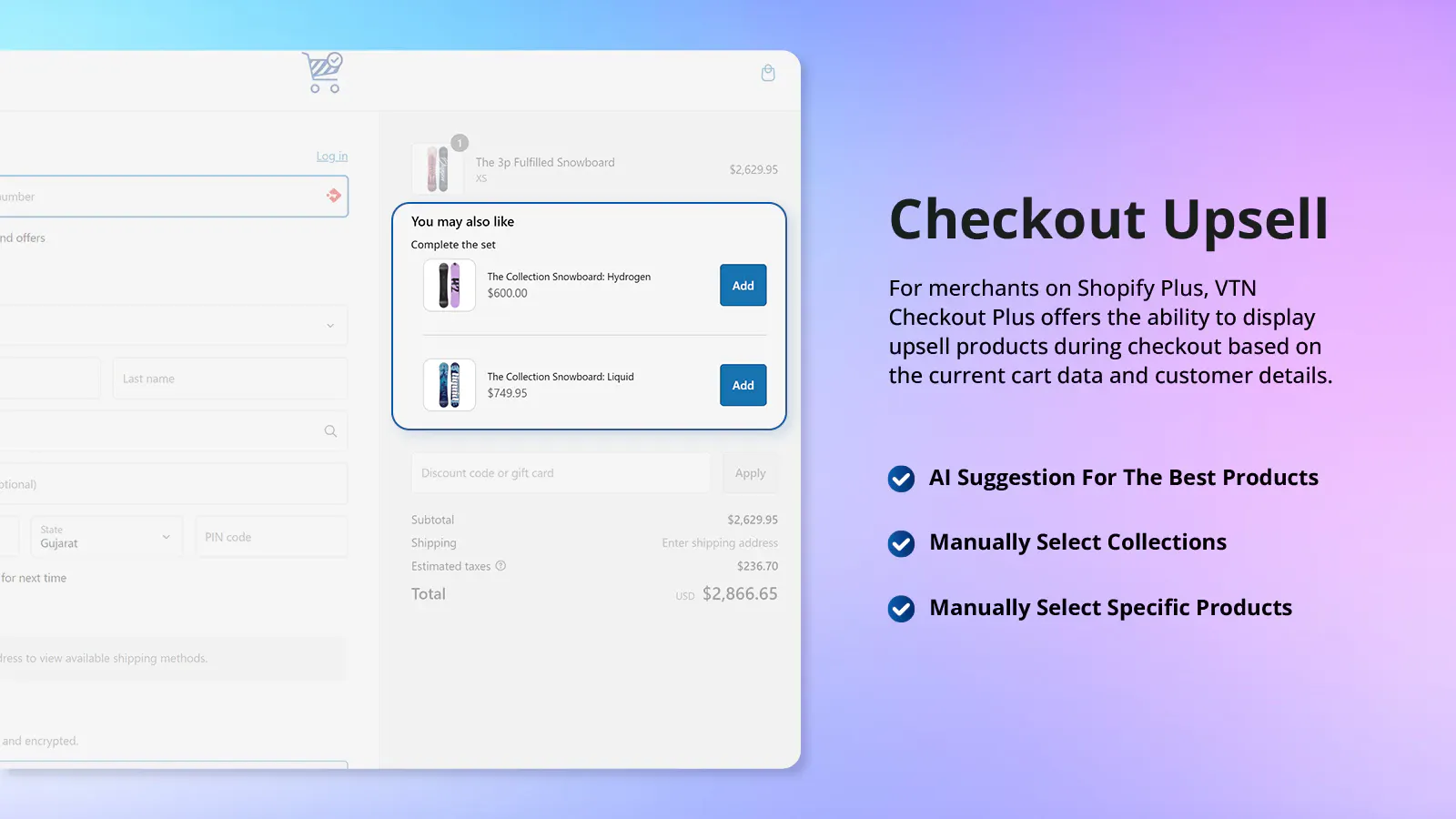Click the '$600.00' price

(507, 293)
